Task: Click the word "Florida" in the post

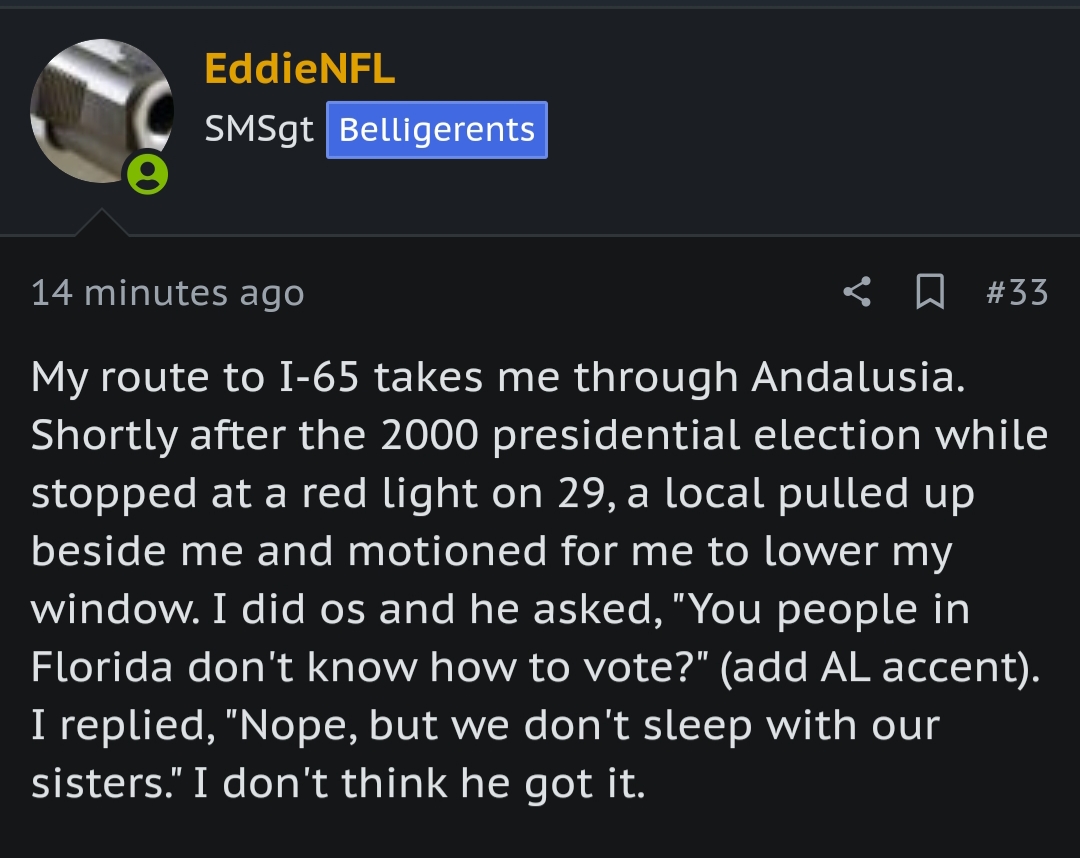Action: tap(101, 667)
